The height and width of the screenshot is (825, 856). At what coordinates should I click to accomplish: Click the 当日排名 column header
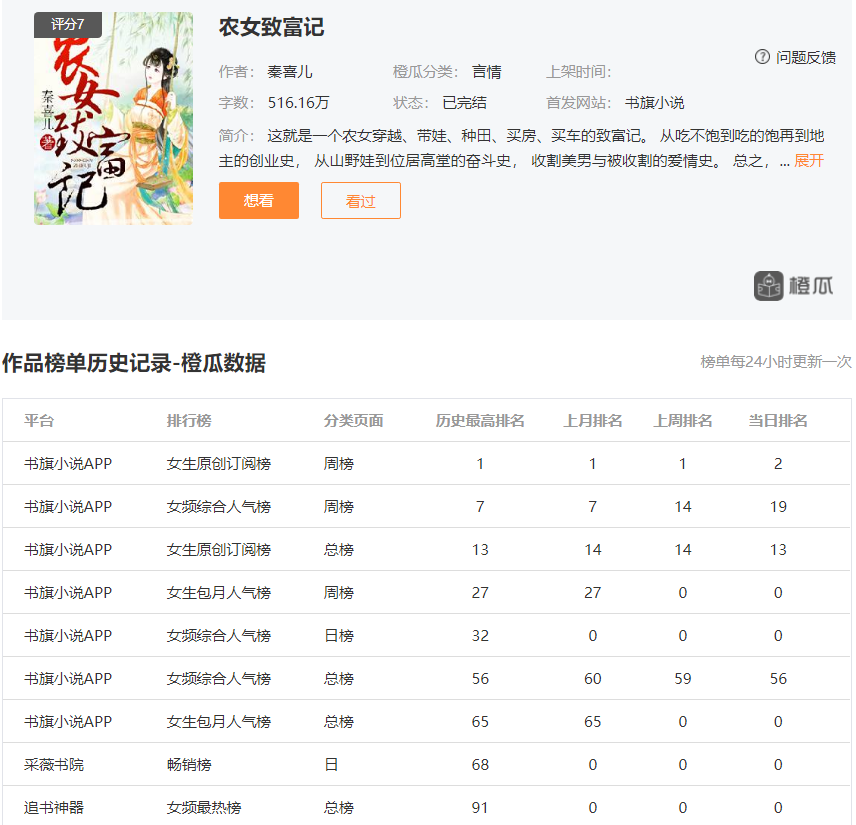tap(778, 420)
